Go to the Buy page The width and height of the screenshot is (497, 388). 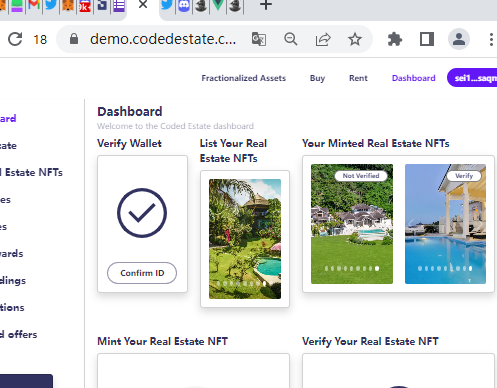point(317,78)
